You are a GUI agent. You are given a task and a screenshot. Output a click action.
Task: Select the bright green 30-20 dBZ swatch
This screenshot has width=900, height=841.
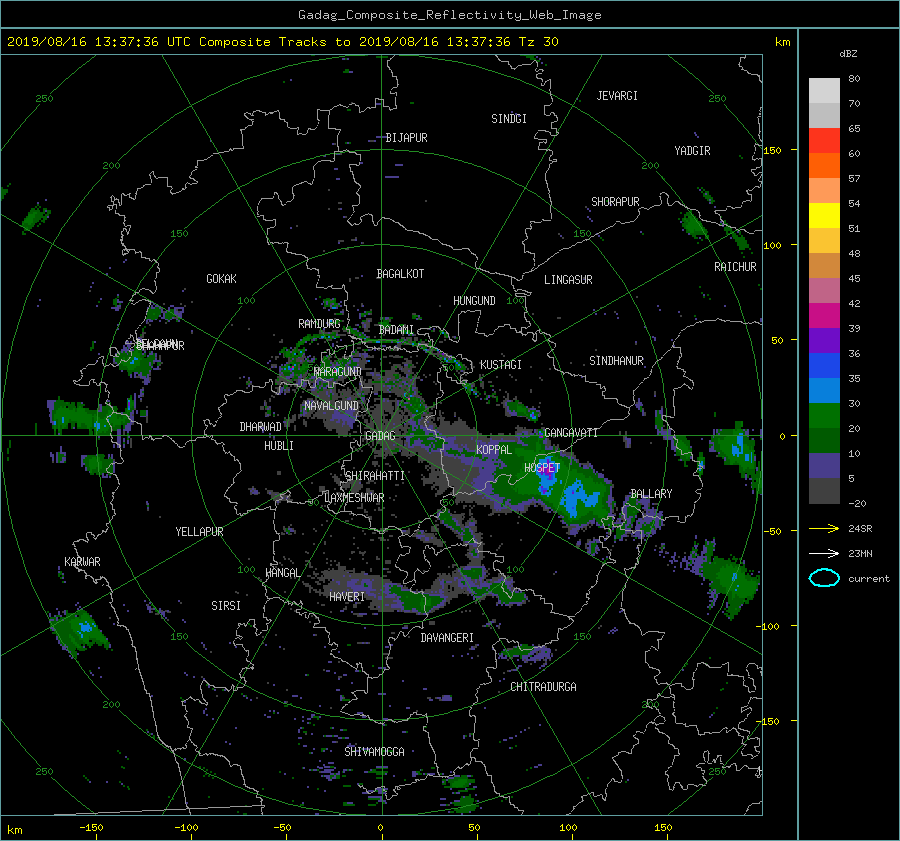pyautogui.click(x=824, y=415)
